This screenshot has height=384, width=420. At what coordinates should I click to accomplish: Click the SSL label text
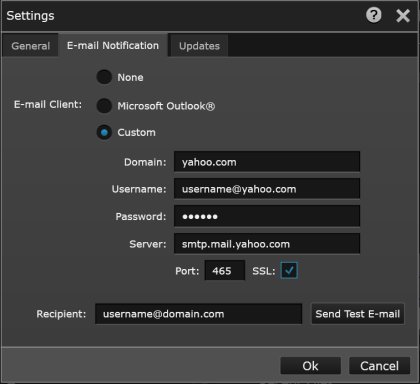pos(264,271)
